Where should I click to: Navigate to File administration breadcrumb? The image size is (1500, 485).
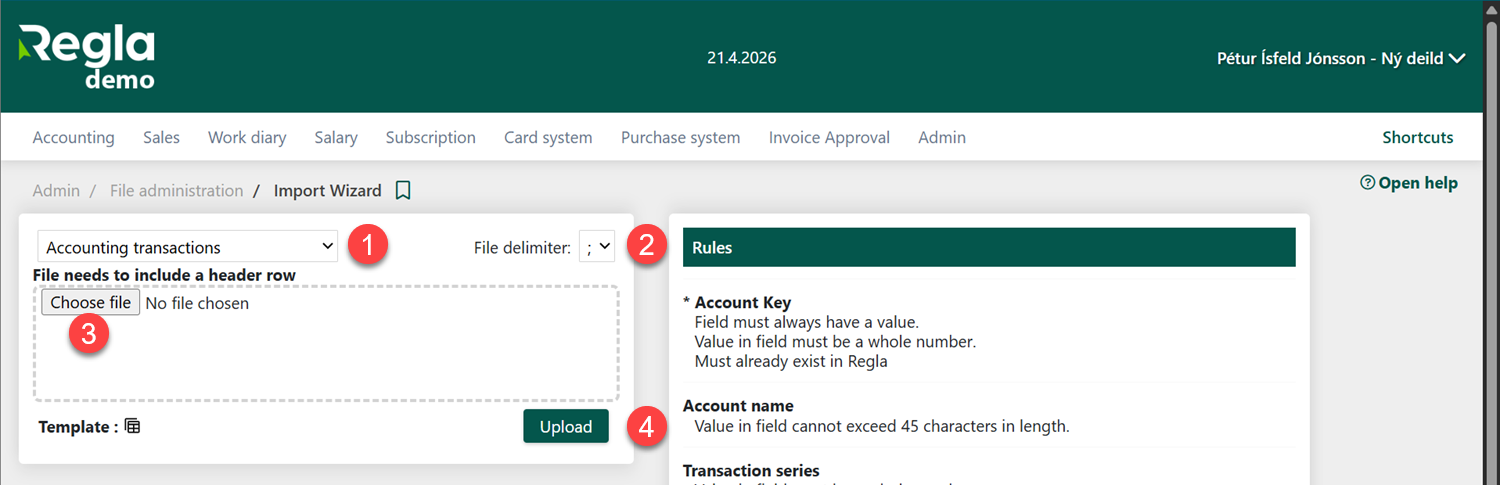pyautogui.click(x=176, y=190)
